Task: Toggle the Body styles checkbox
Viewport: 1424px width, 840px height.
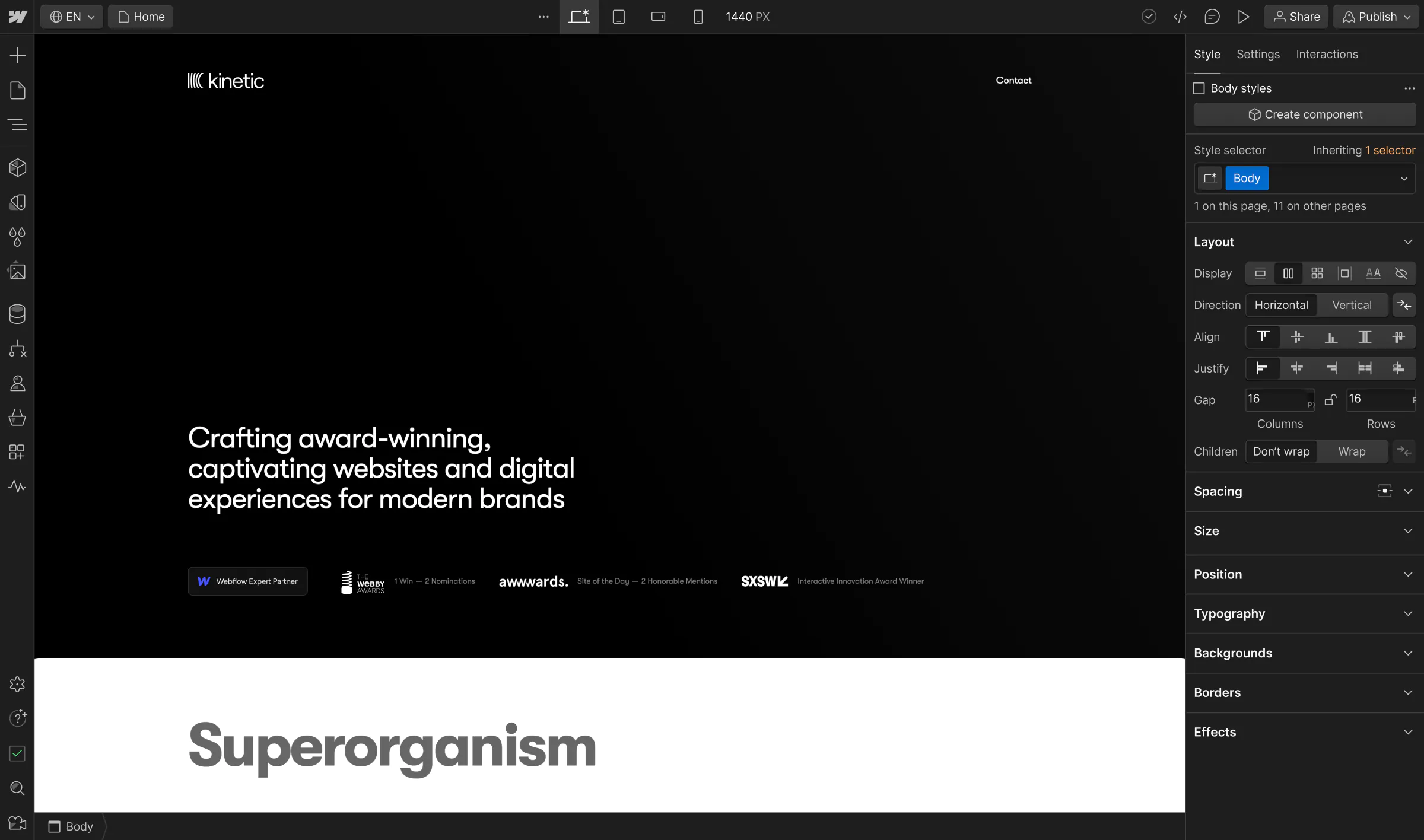Action: tap(1199, 88)
